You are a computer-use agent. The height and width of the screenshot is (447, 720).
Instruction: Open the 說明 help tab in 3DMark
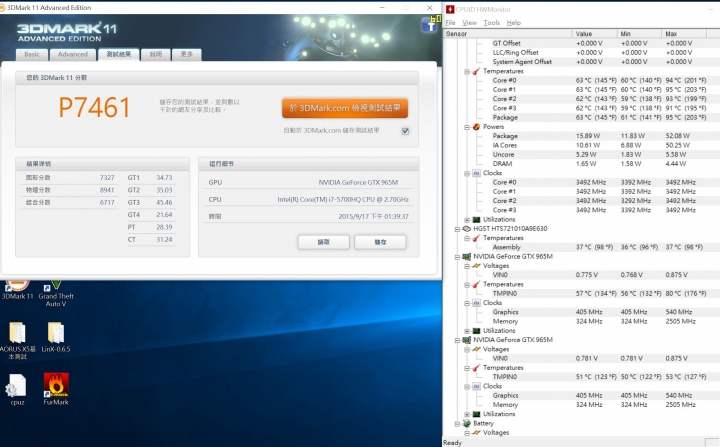[156, 54]
